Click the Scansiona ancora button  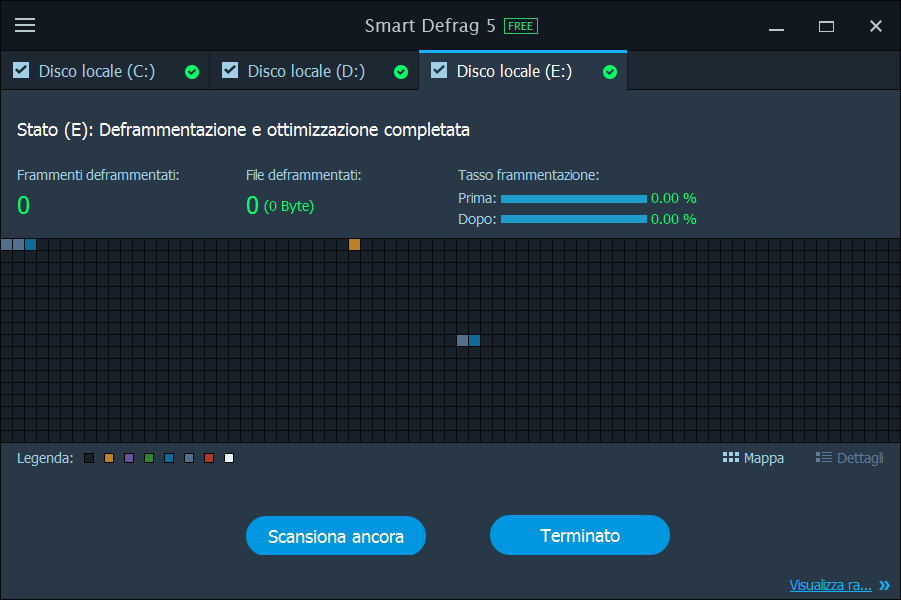[336, 536]
